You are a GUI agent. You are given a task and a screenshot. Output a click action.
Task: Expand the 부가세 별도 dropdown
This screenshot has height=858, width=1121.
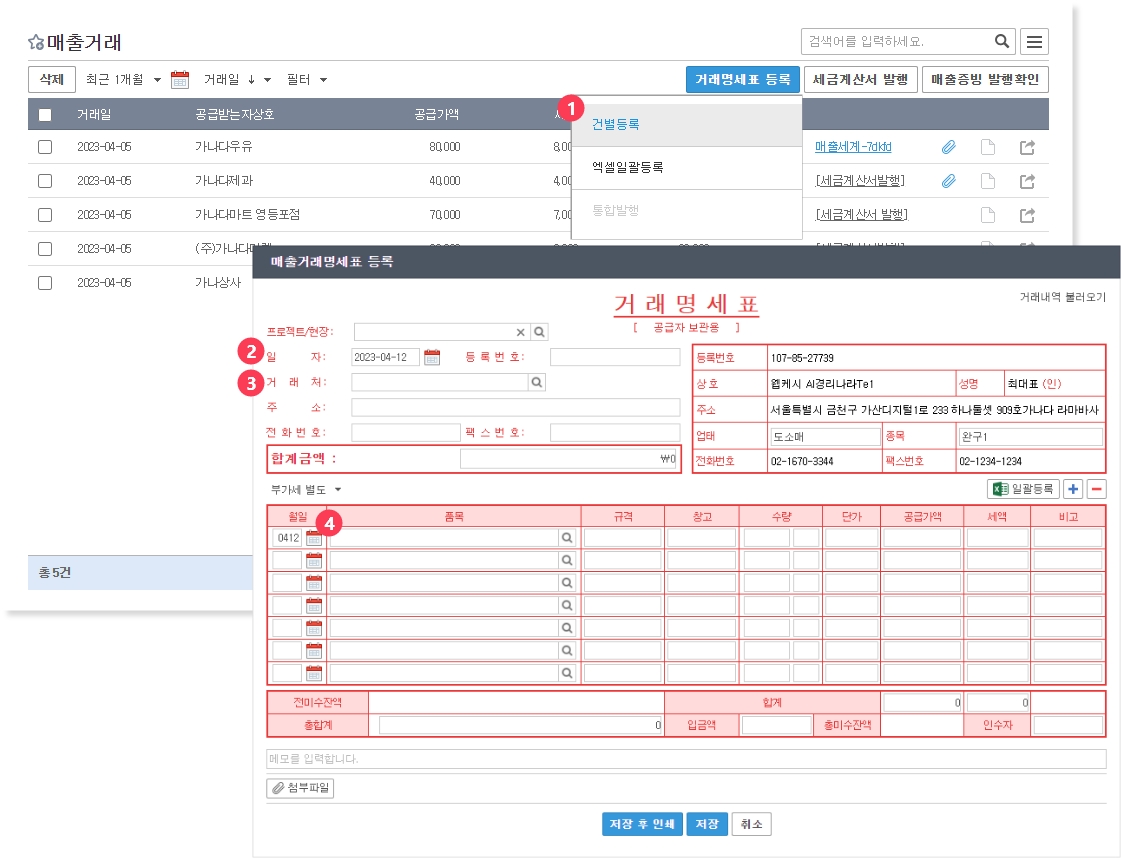pos(306,490)
